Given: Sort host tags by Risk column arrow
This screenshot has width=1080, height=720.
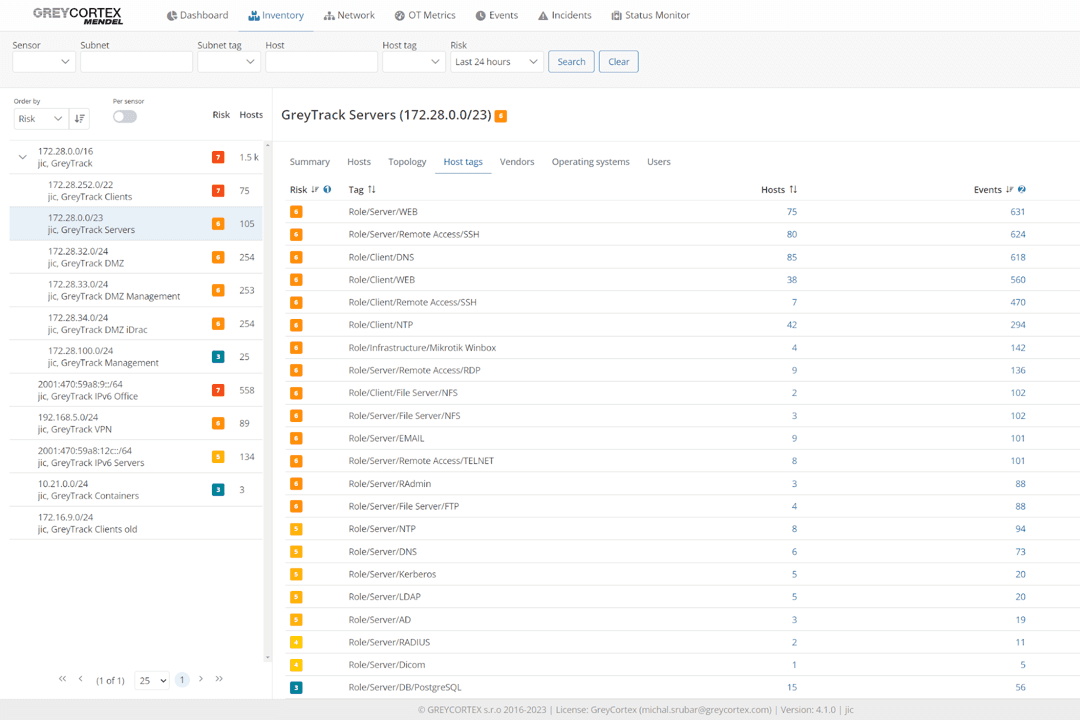Looking at the screenshot, I should coord(315,189).
